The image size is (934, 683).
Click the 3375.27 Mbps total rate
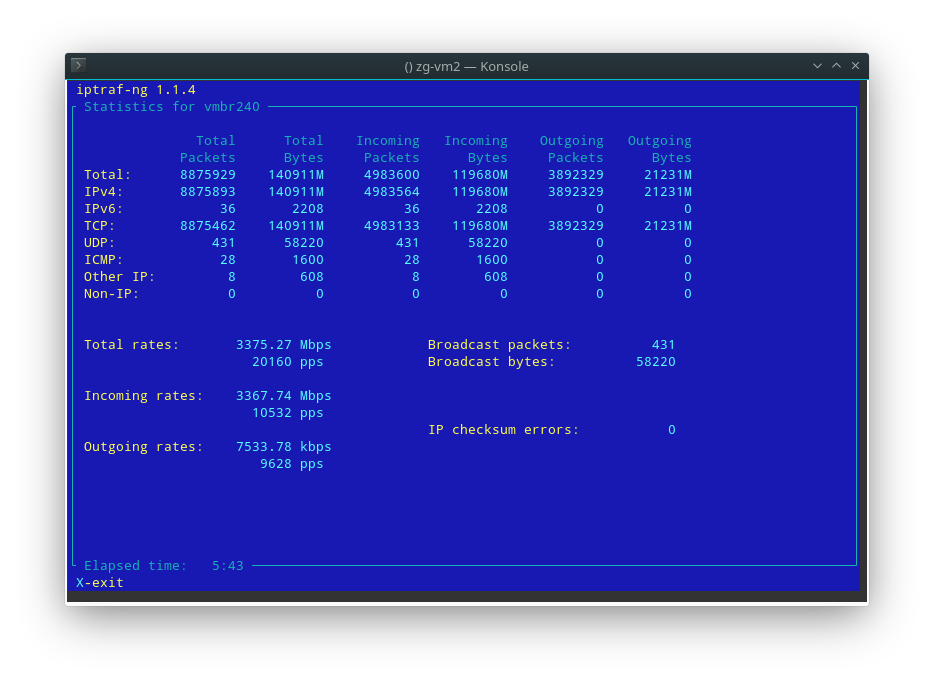pyautogui.click(x=284, y=344)
